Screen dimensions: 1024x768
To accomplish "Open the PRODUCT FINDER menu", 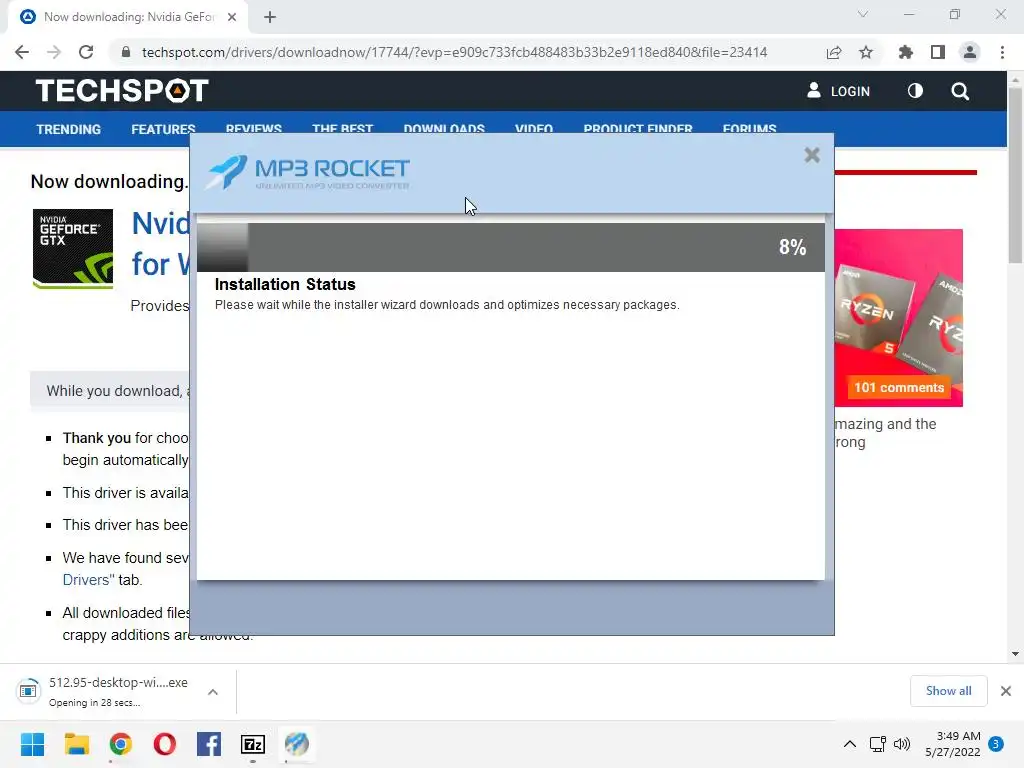I will pos(638,128).
